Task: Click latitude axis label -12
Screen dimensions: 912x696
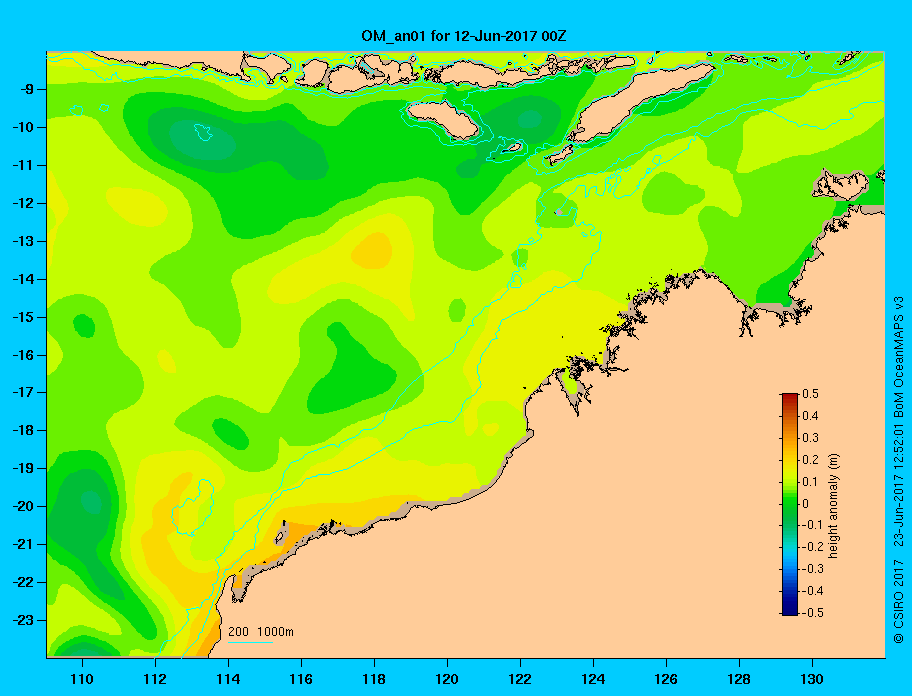Action: (x=23, y=204)
